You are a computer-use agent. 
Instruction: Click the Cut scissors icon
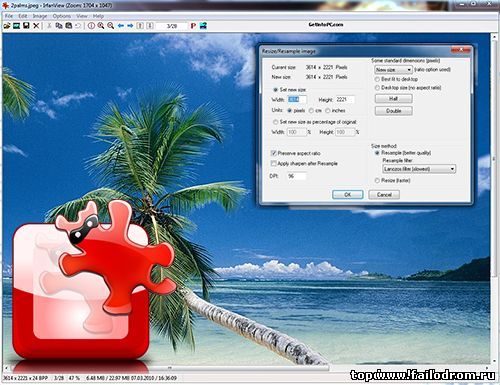coord(49,26)
